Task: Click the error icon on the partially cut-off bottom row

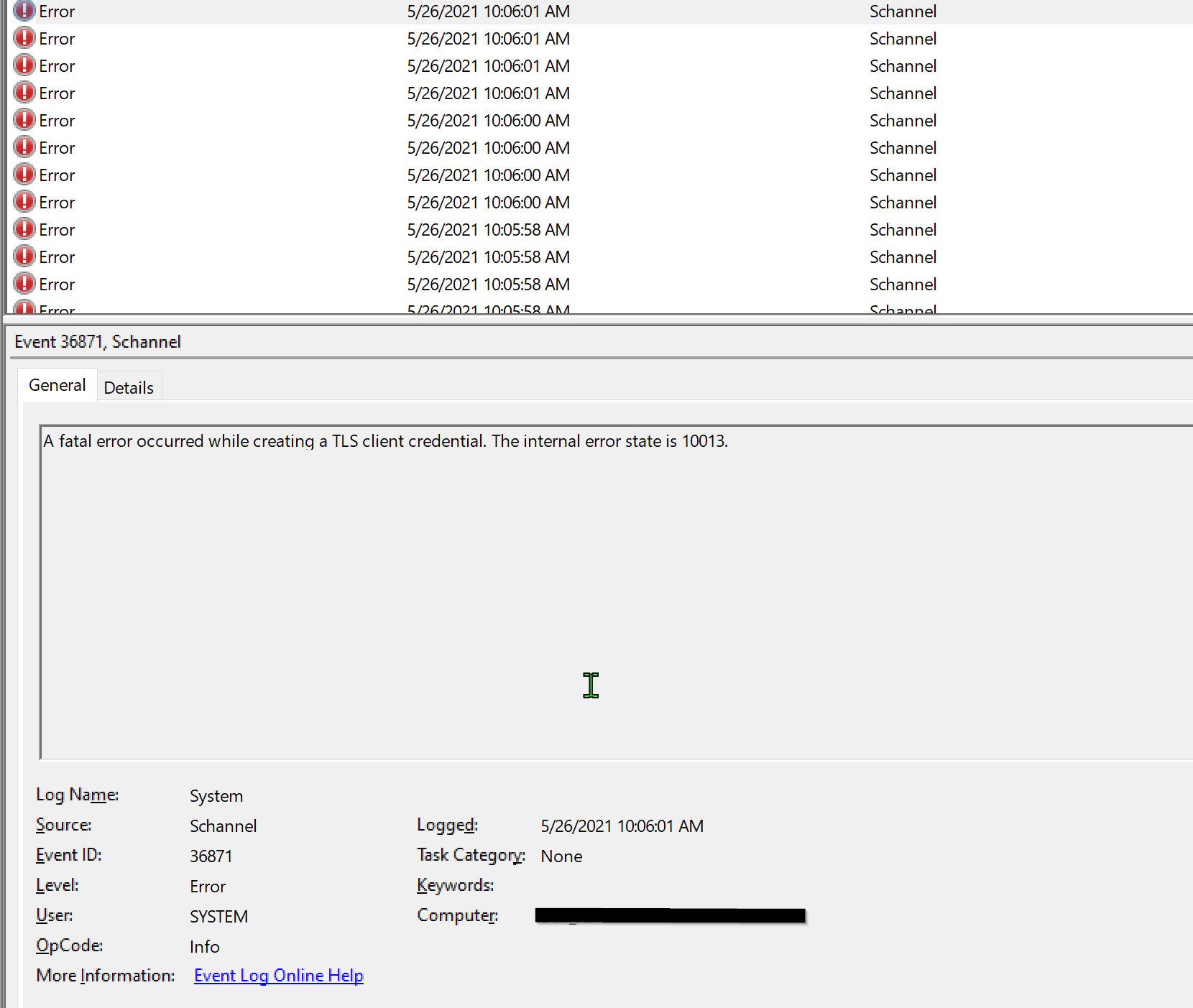Action: [x=24, y=309]
